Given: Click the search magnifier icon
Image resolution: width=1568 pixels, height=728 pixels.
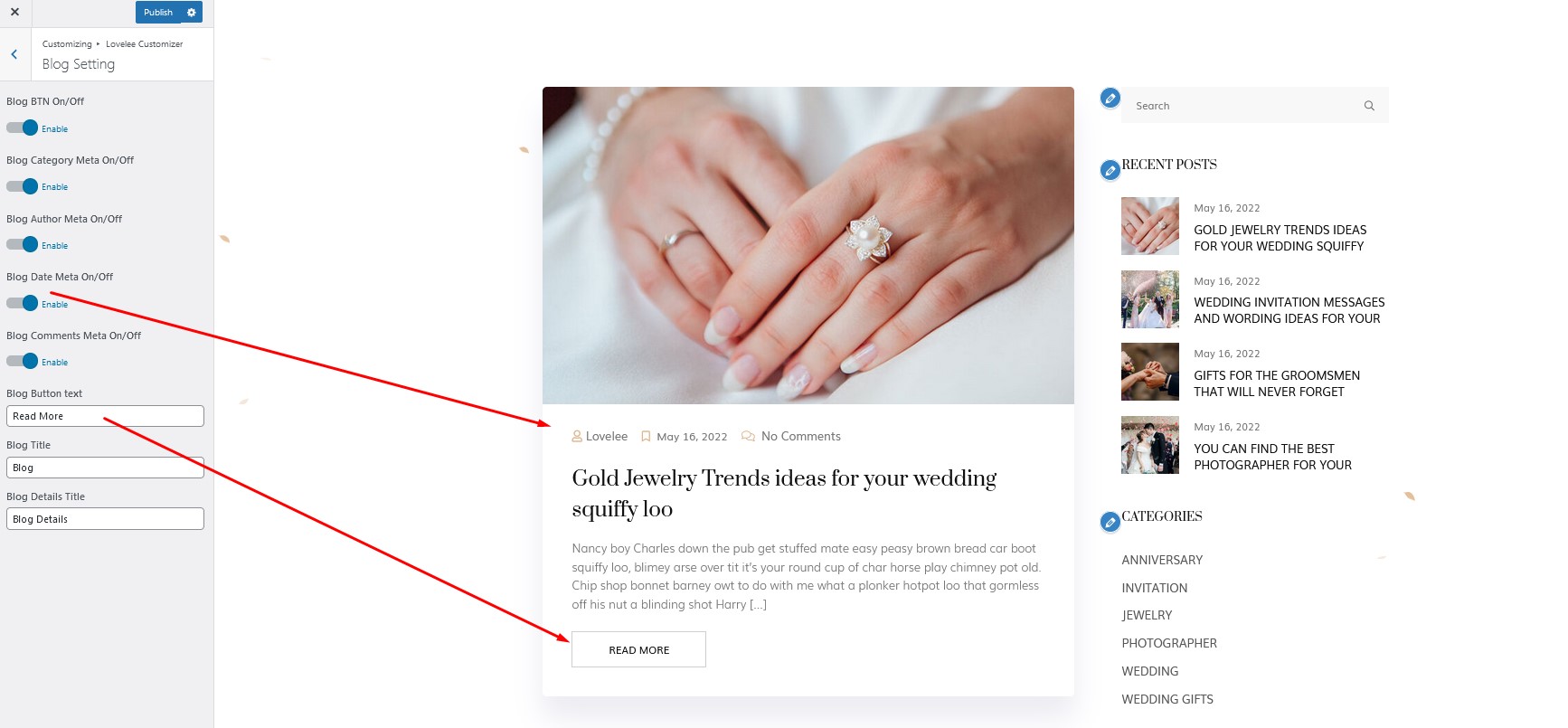Looking at the screenshot, I should [1369, 106].
